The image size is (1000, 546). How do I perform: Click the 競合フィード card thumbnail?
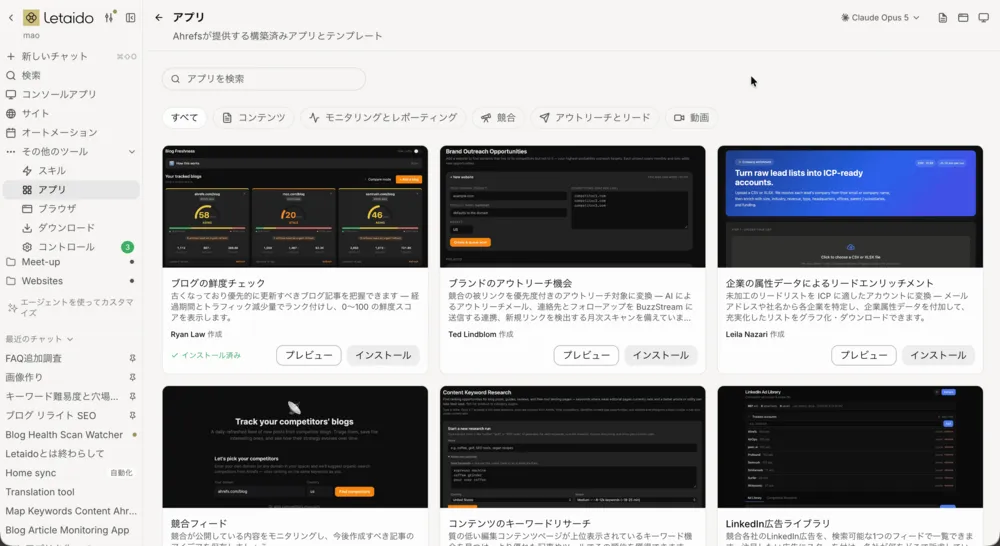point(295,446)
